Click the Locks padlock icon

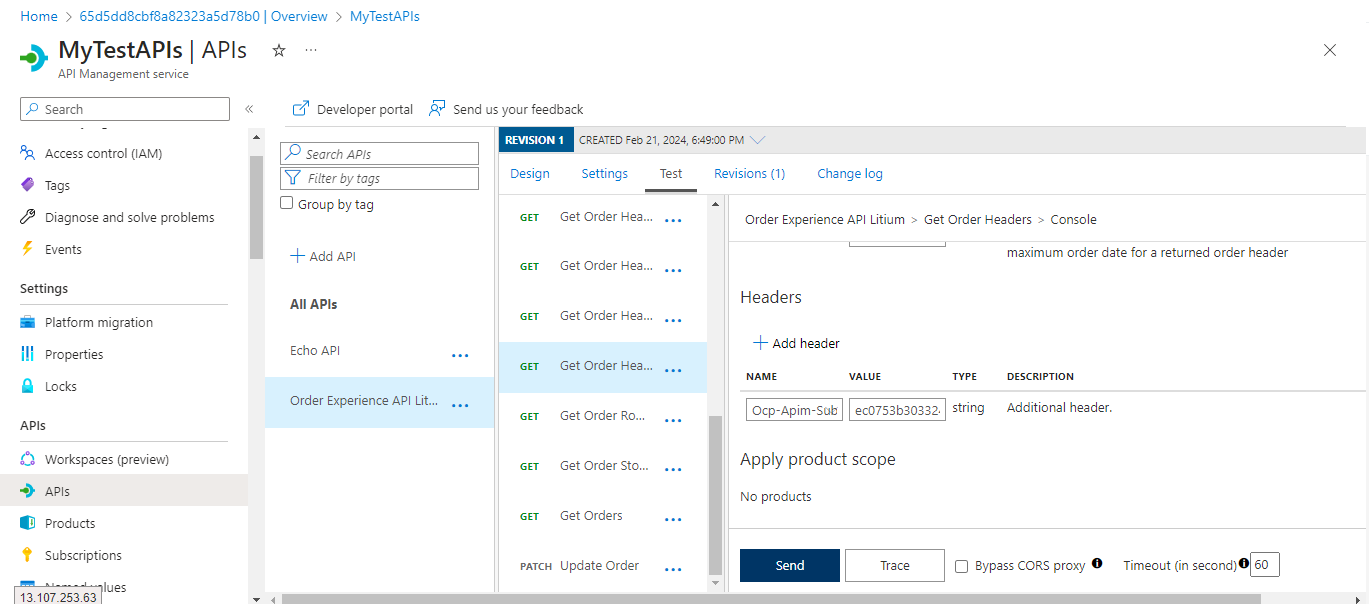click(x=28, y=386)
